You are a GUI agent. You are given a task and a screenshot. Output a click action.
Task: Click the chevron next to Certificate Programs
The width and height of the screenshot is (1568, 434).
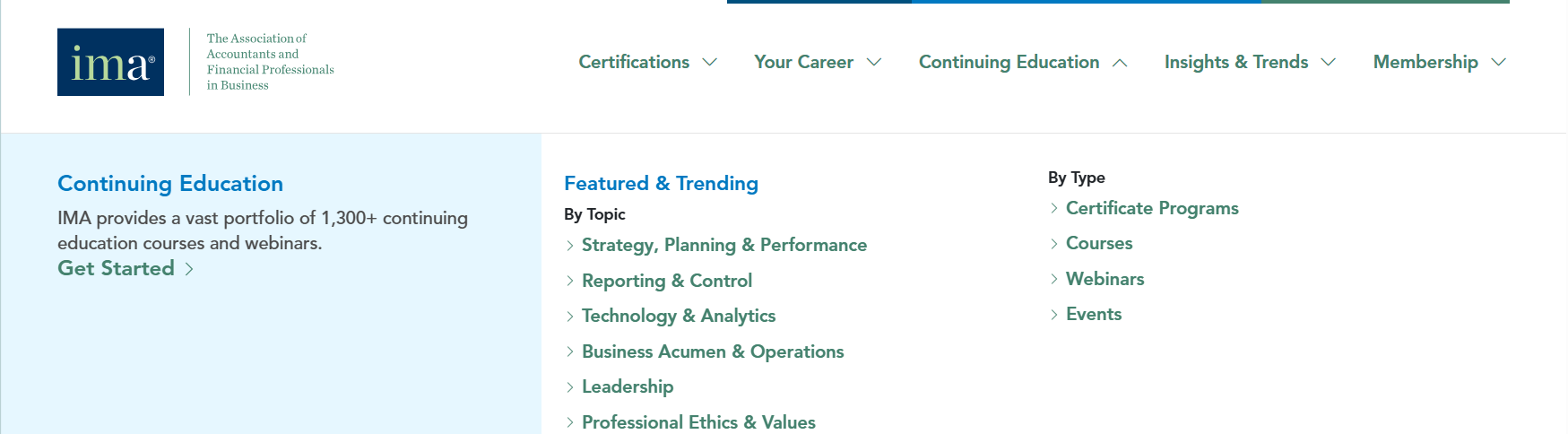click(1054, 208)
